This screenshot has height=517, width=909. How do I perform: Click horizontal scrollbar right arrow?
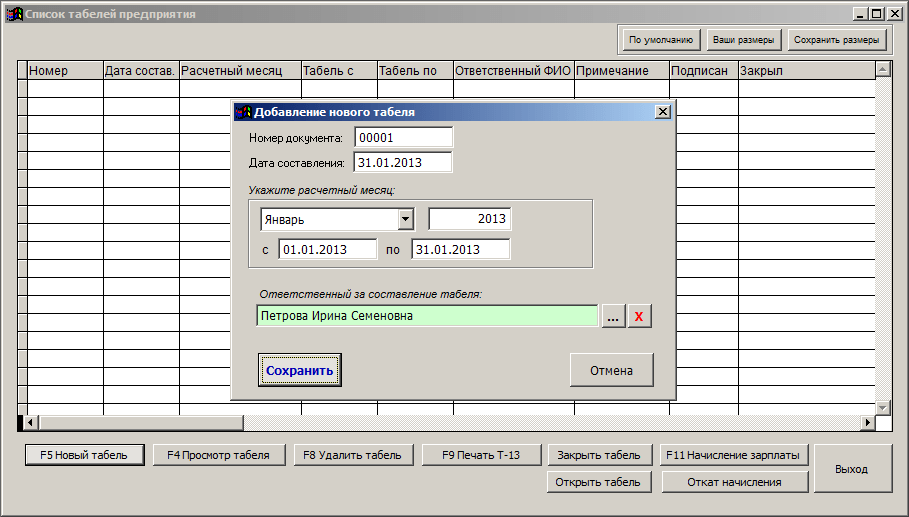867,423
